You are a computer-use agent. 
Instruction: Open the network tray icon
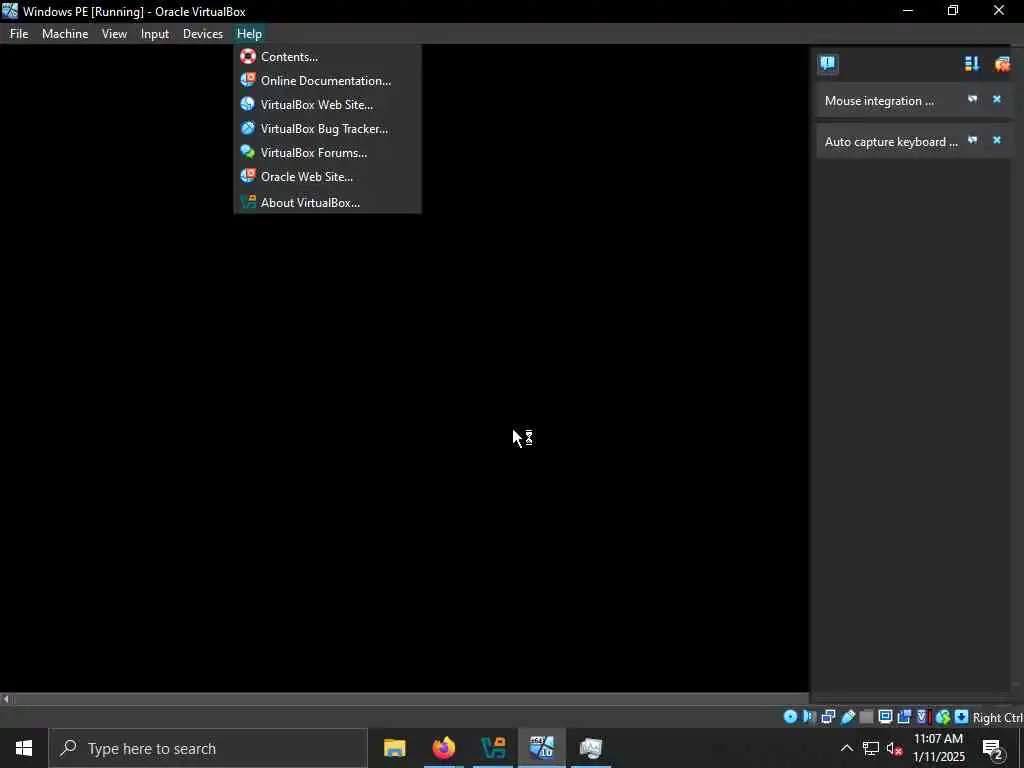click(x=871, y=748)
